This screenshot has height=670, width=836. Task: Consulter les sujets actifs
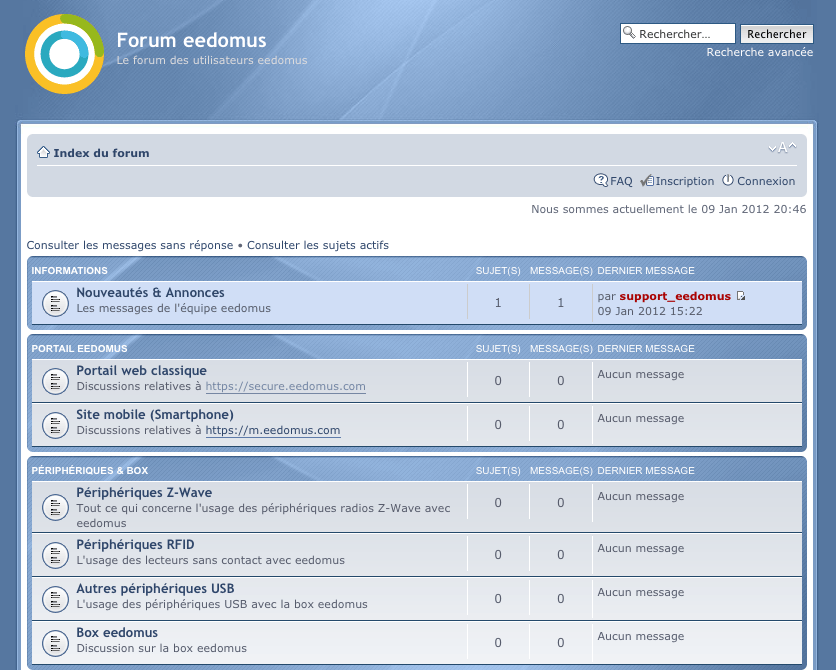318,245
